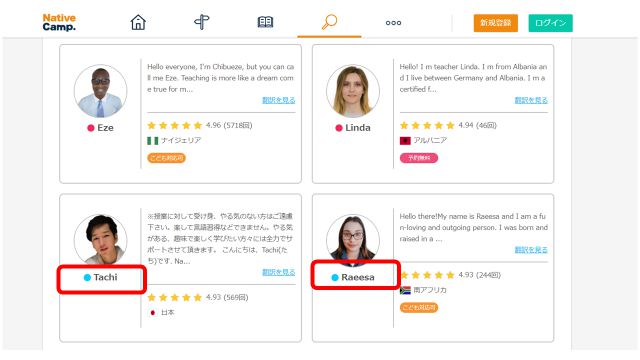640x360 pixels.
Task: Click Raeesa's introduction text
Action: click(x=473, y=227)
